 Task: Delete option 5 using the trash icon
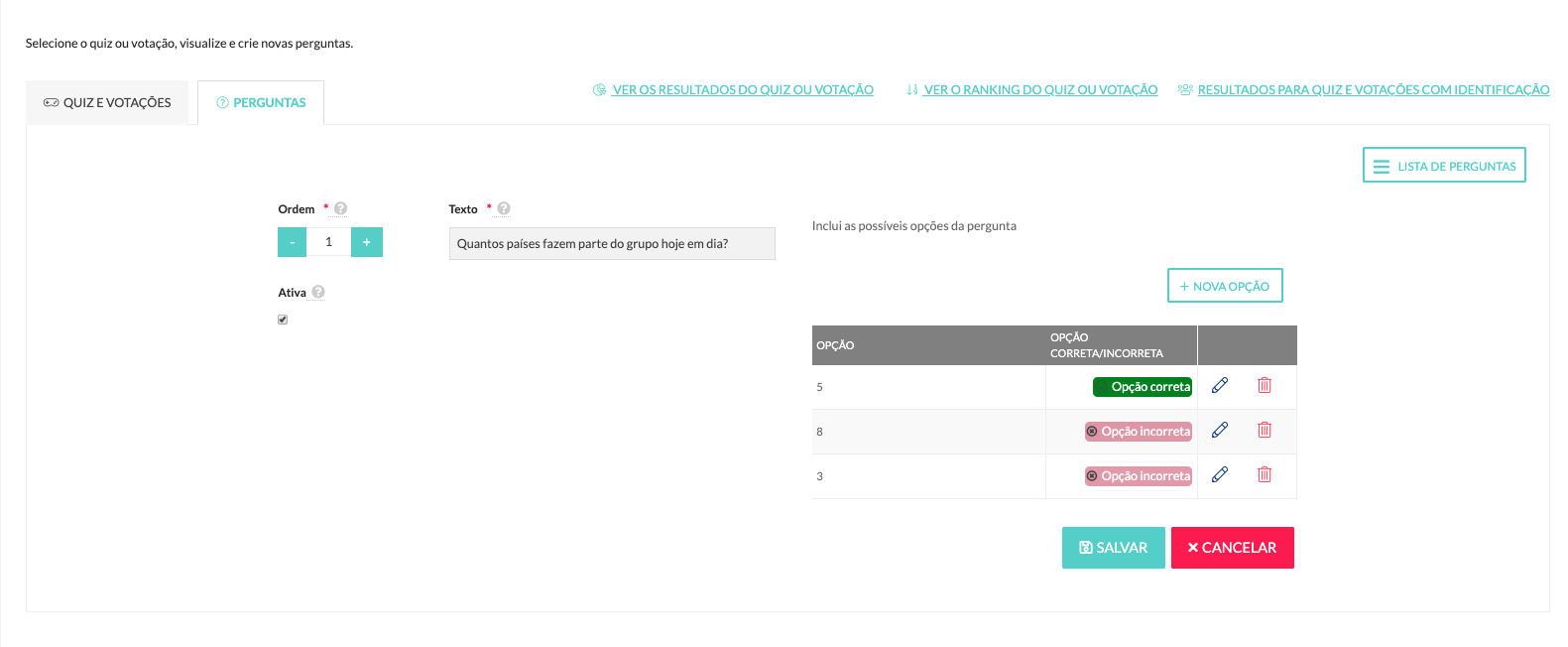point(1265,385)
